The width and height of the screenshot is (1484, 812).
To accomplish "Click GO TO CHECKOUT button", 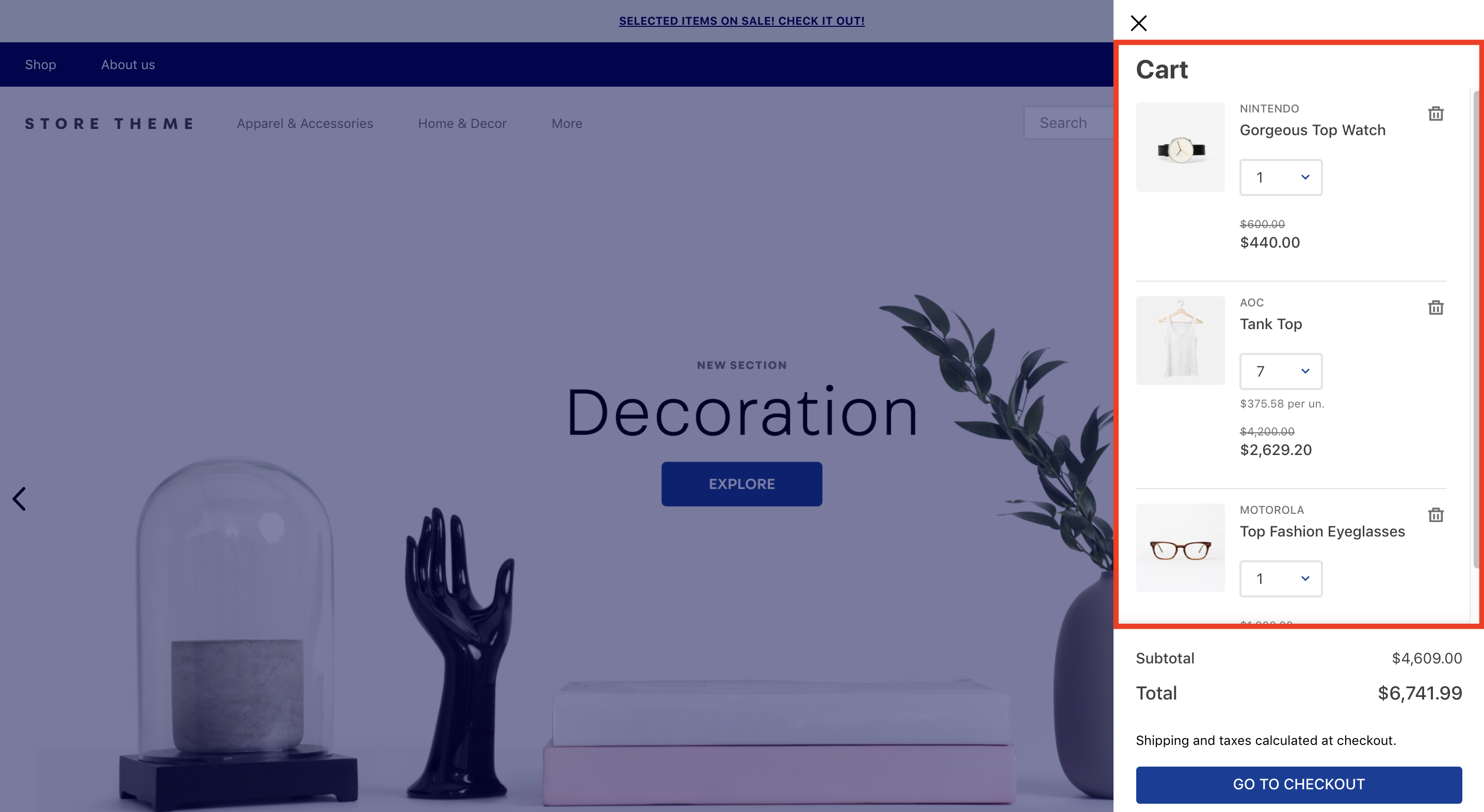I will point(1299,784).
